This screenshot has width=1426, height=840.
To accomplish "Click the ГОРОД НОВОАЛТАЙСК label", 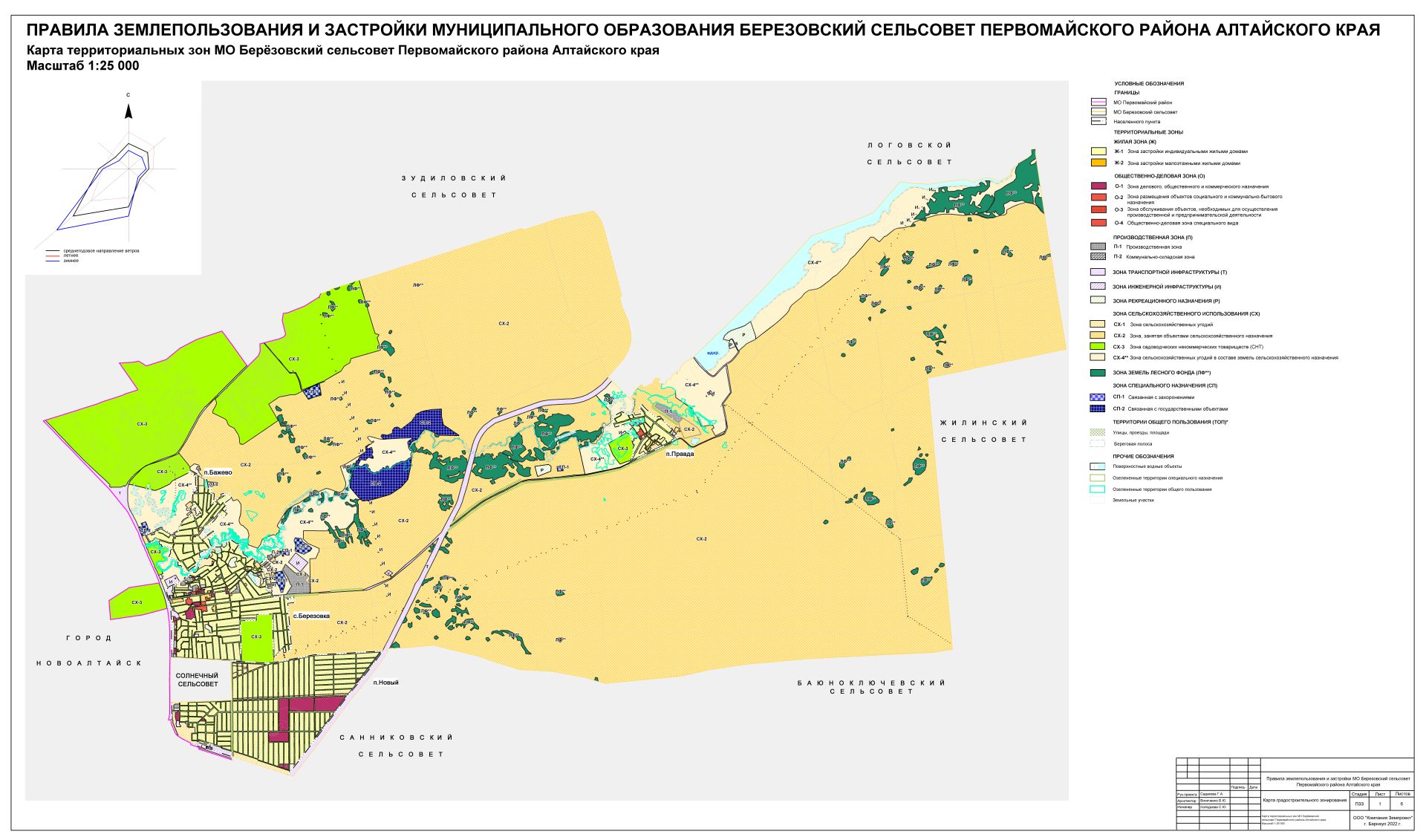I will tap(89, 651).
